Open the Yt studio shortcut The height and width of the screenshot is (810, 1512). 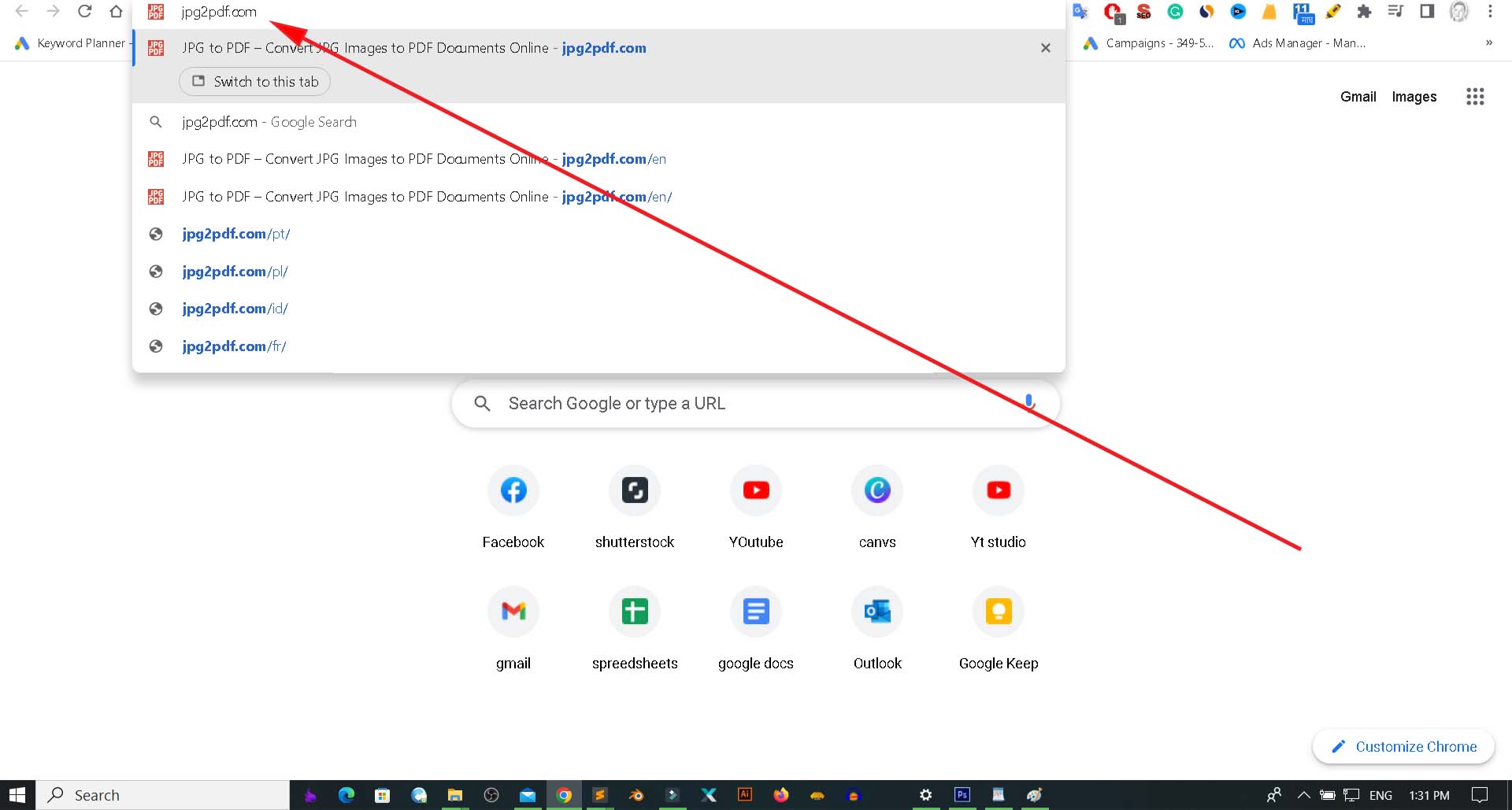(999, 506)
